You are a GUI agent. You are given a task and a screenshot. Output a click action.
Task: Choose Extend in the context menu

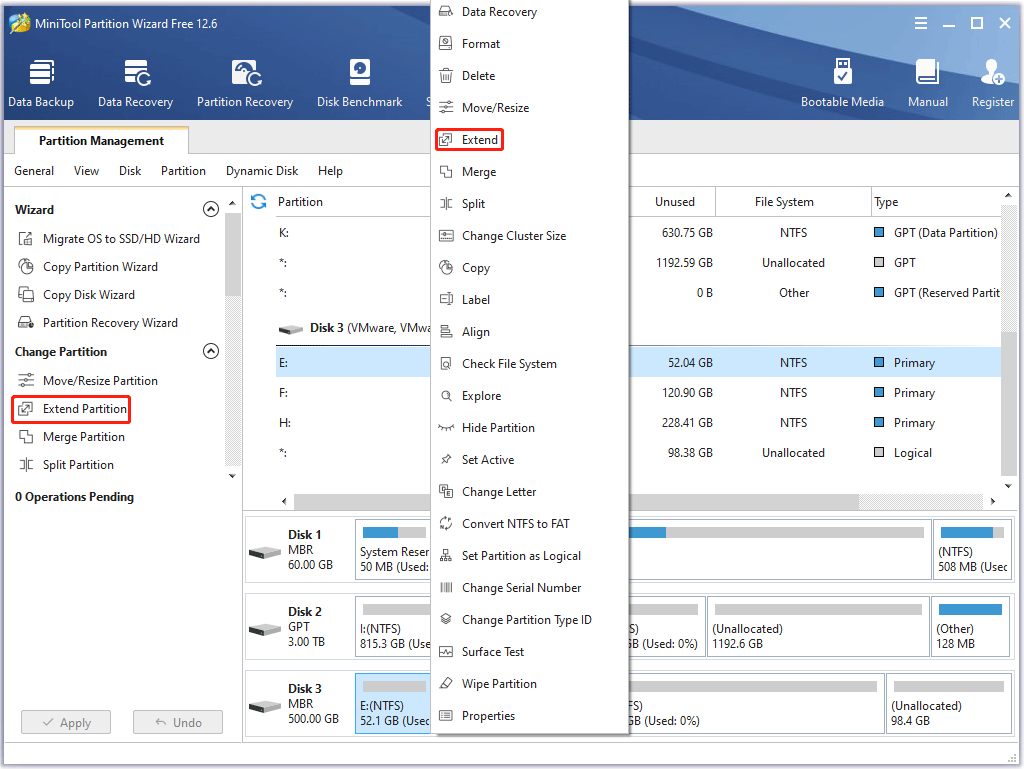point(479,140)
